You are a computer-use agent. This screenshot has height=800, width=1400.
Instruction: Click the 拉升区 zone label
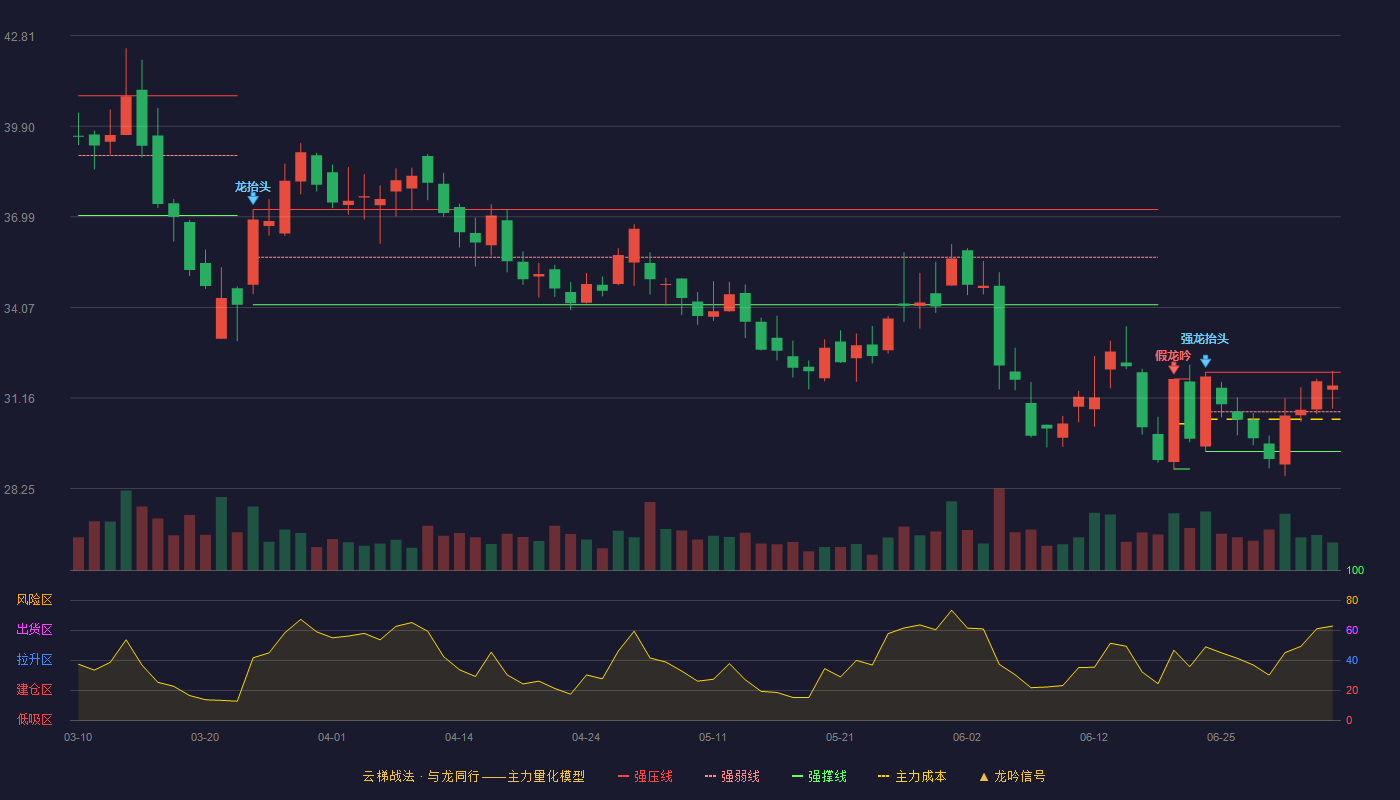(x=34, y=660)
